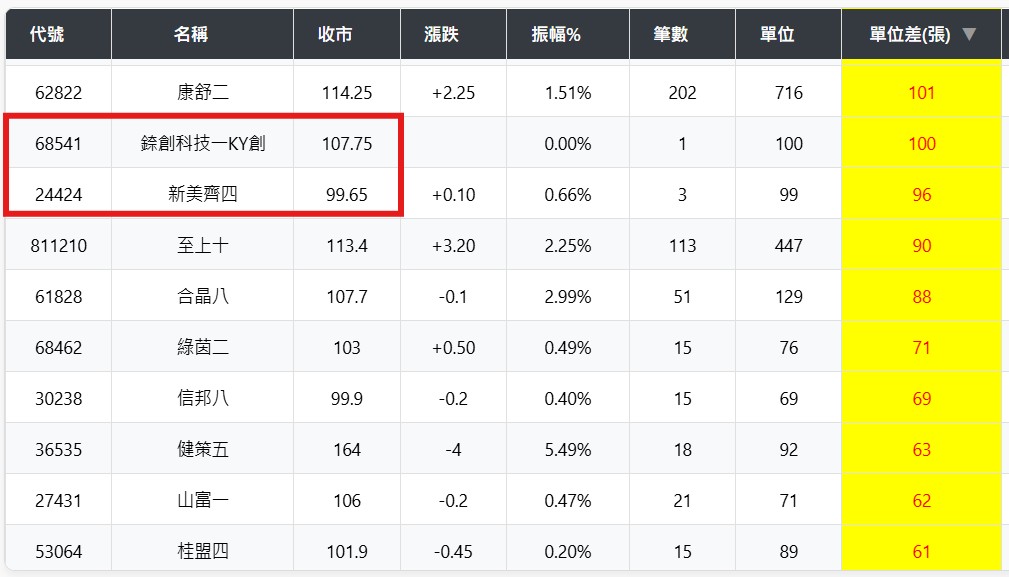The image size is (1009, 577).
Task: Select the 康舒二 row name
Action: tap(203, 93)
